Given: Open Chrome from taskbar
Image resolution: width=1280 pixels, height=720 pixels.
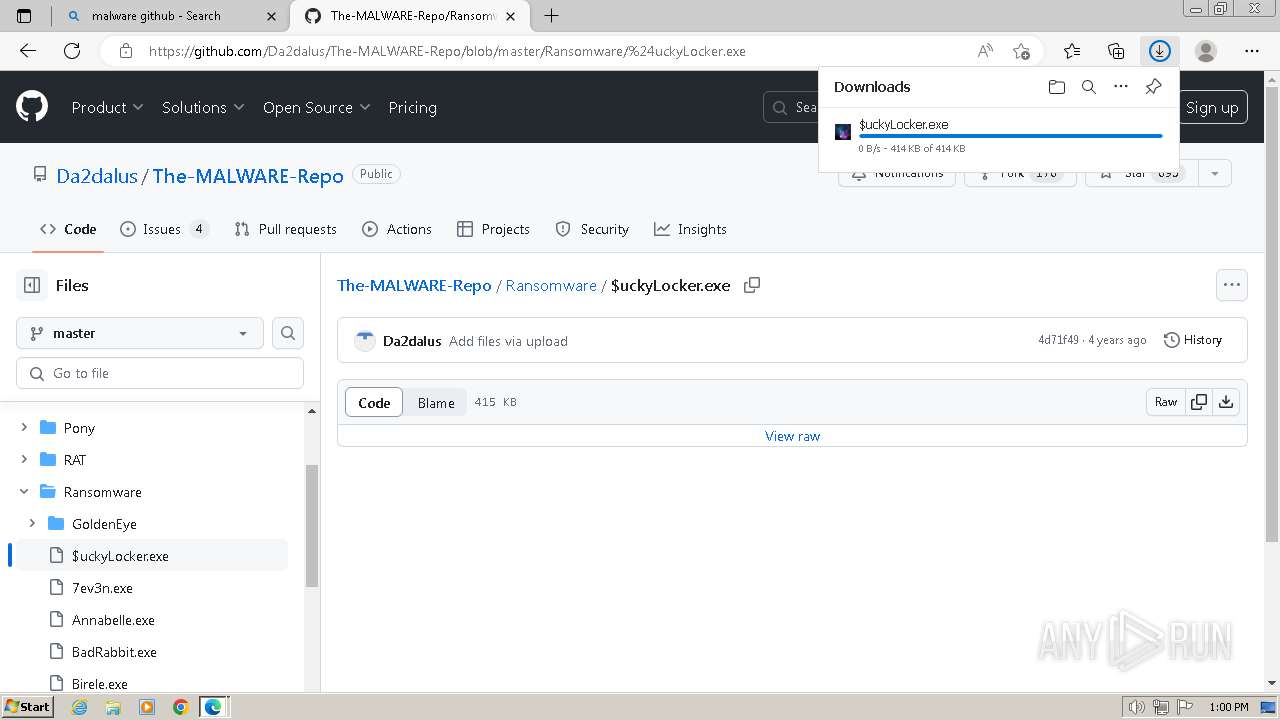Looking at the screenshot, I should 180,707.
